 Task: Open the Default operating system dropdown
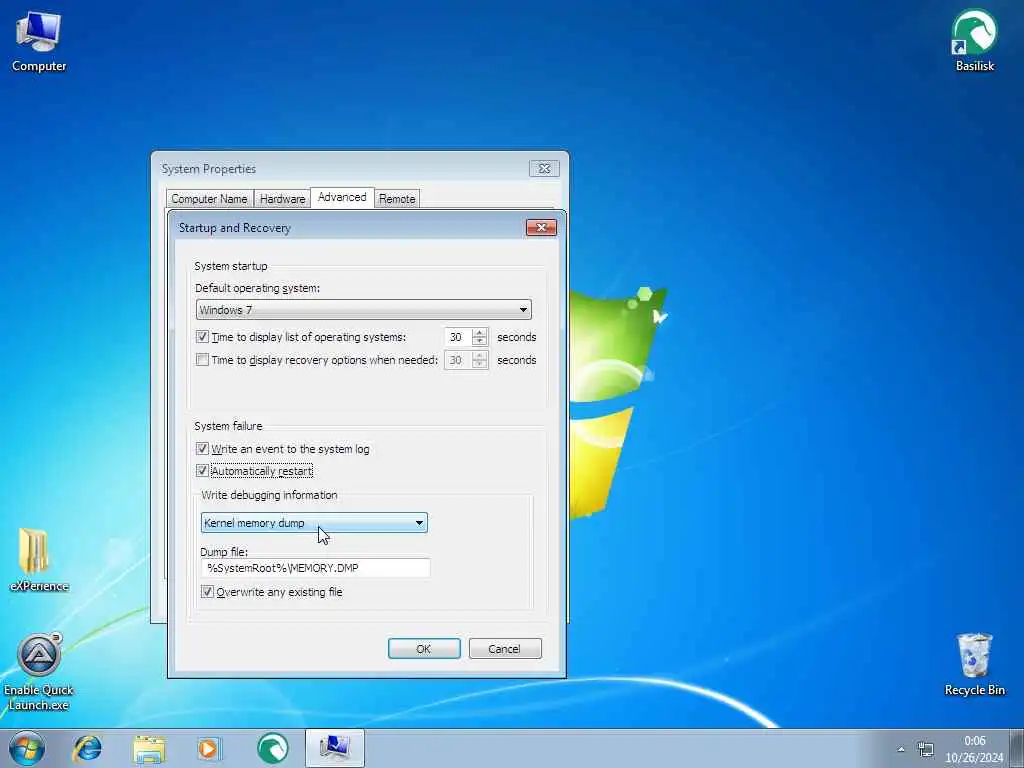click(x=364, y=310)
